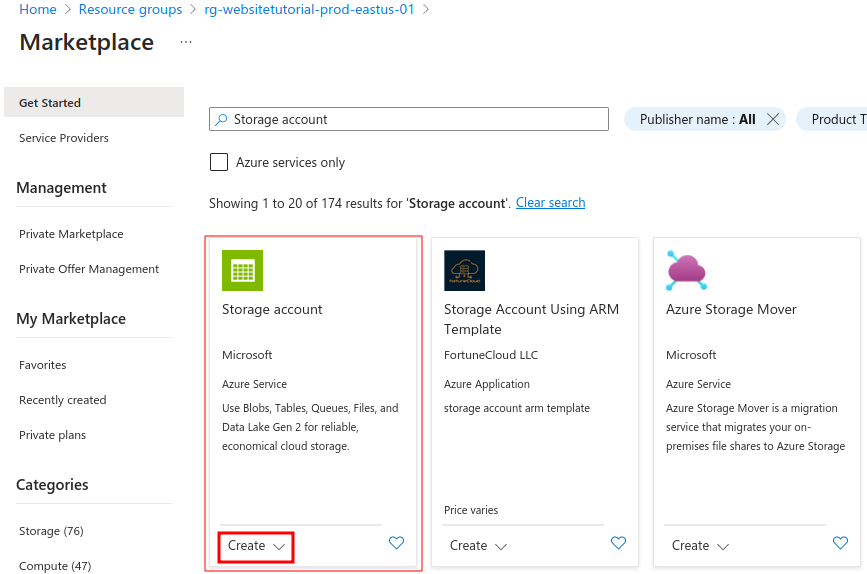Open the Azure Storage Mover cloud icon
867x574 pixels.
point(686,270)
